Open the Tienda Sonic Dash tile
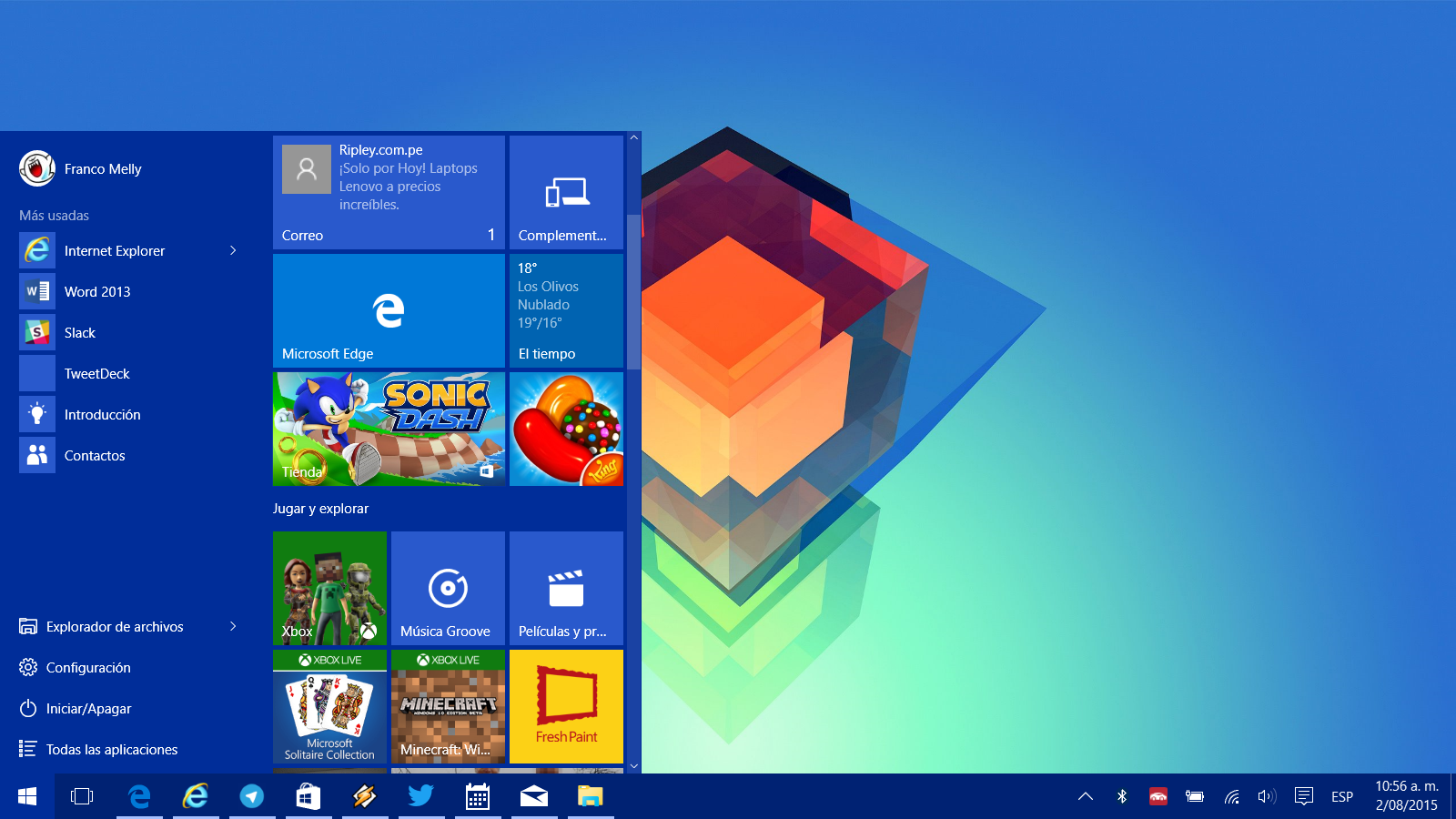 [x=389, y=429]
